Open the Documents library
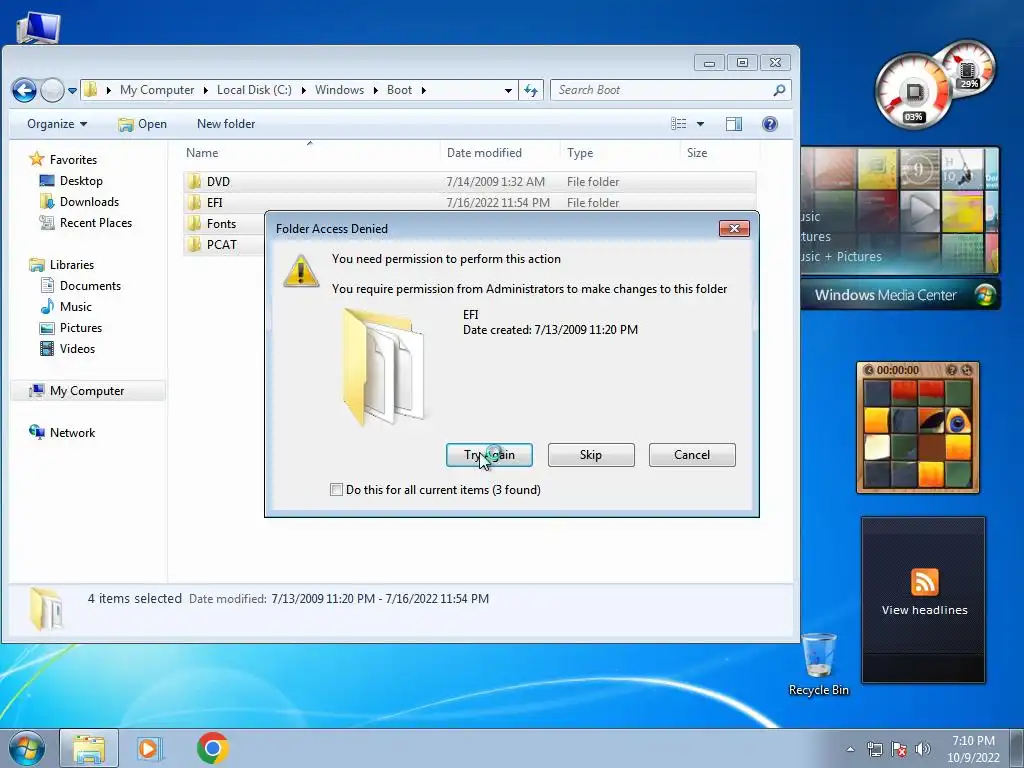This screenshot has height=768, width=1024. 90,285
